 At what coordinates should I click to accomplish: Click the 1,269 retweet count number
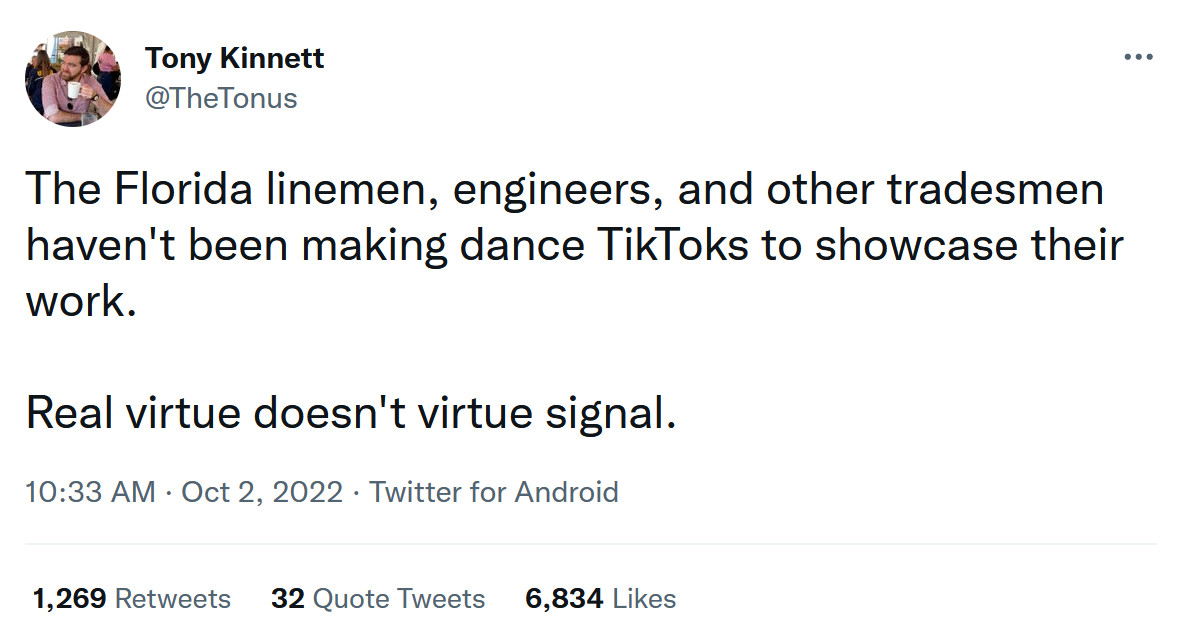pos(70,599)
